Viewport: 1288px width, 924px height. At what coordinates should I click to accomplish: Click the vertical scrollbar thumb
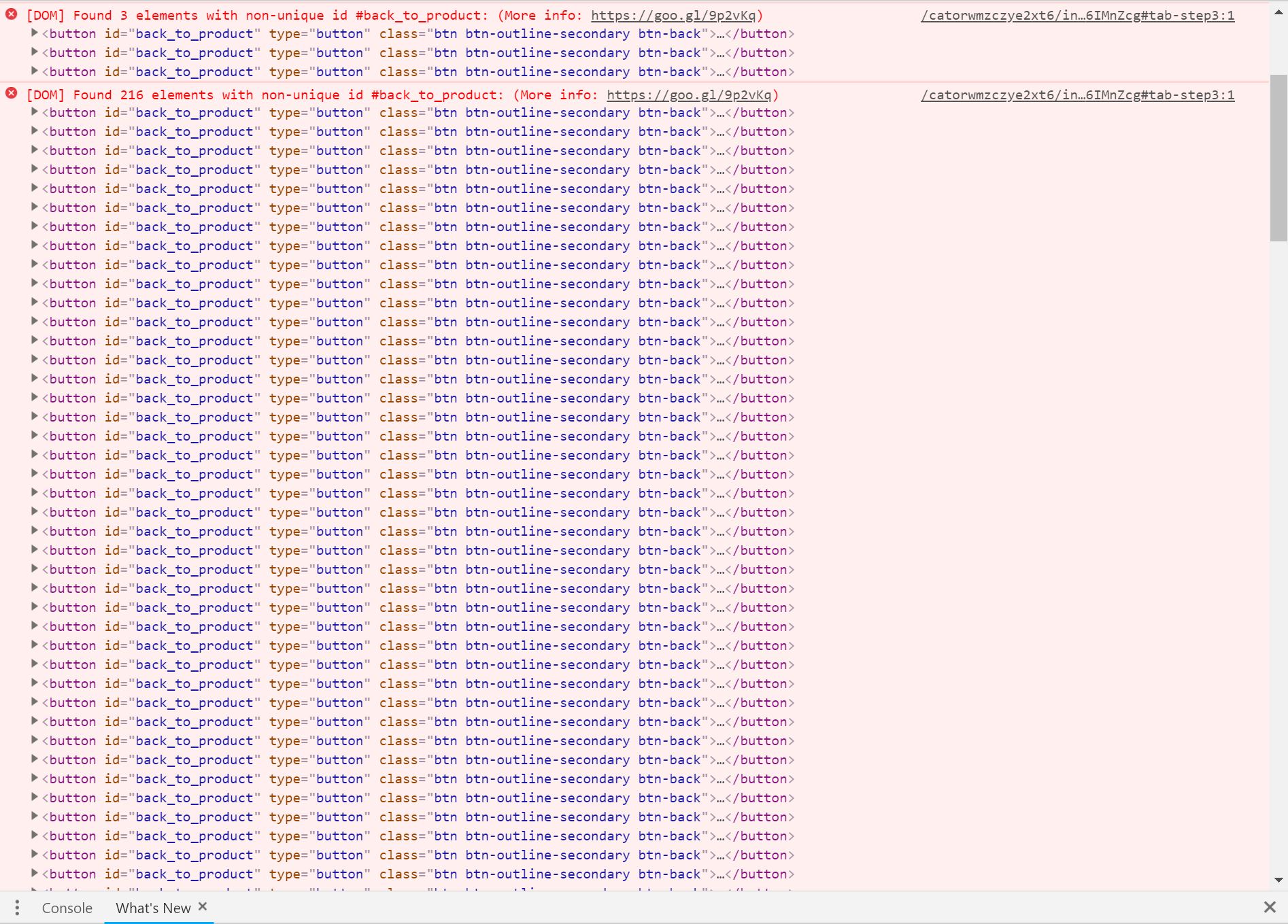pyautogui.click(x=1278, y=158)
